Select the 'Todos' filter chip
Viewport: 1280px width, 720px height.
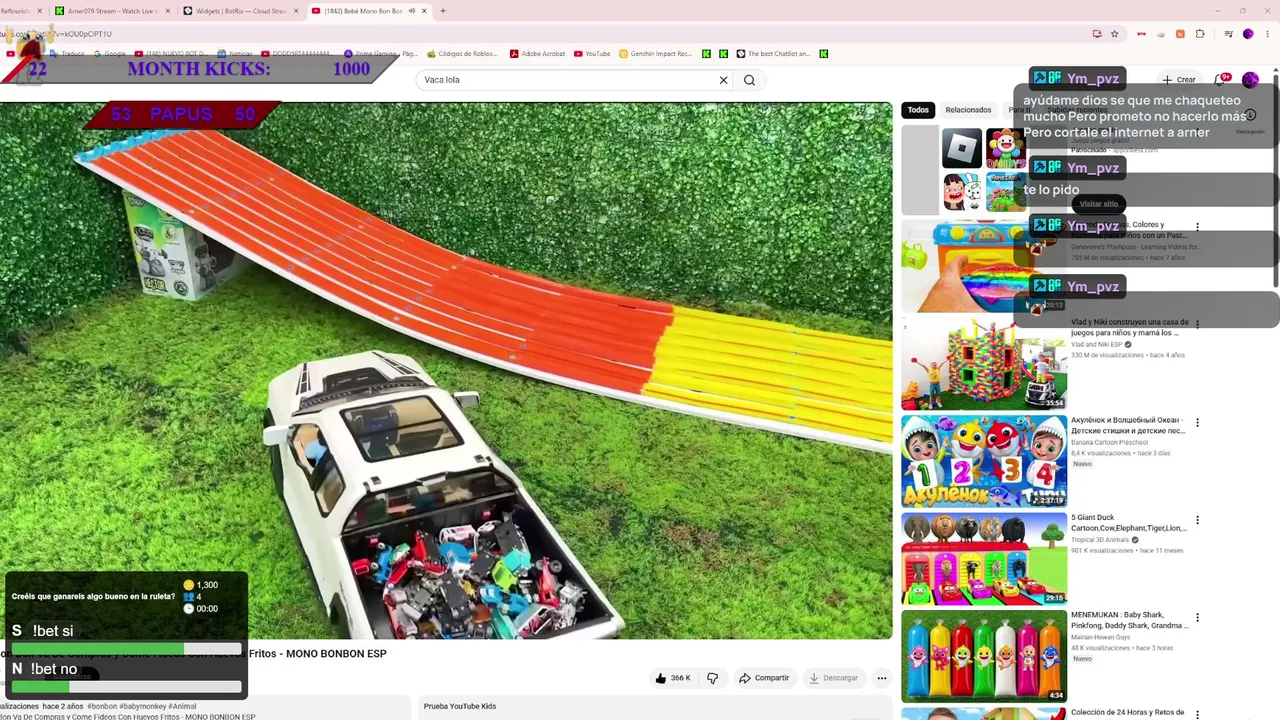tap(918, 110)
